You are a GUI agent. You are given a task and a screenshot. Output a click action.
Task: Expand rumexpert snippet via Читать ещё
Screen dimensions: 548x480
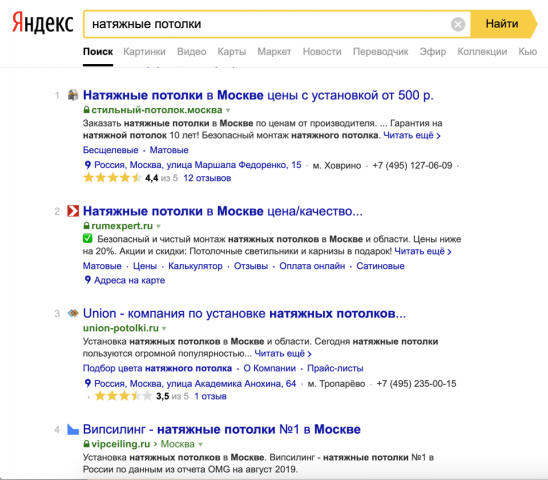(x=423, y=251)
